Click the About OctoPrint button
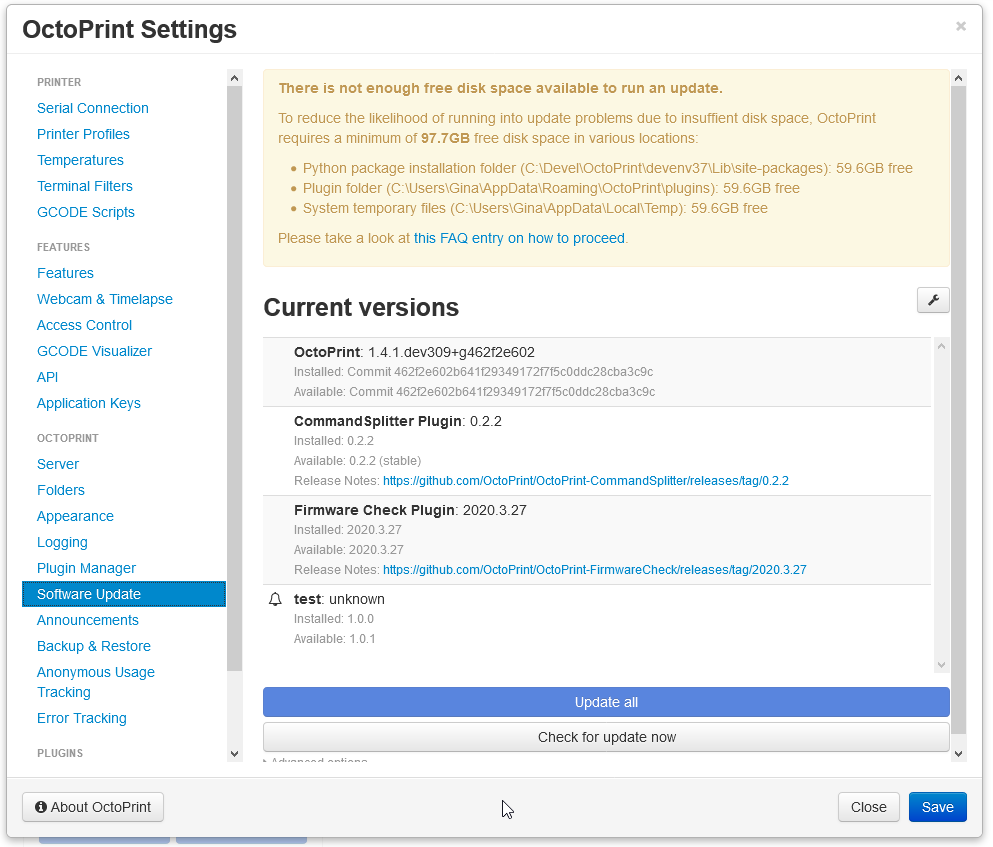 click(92, 807)
